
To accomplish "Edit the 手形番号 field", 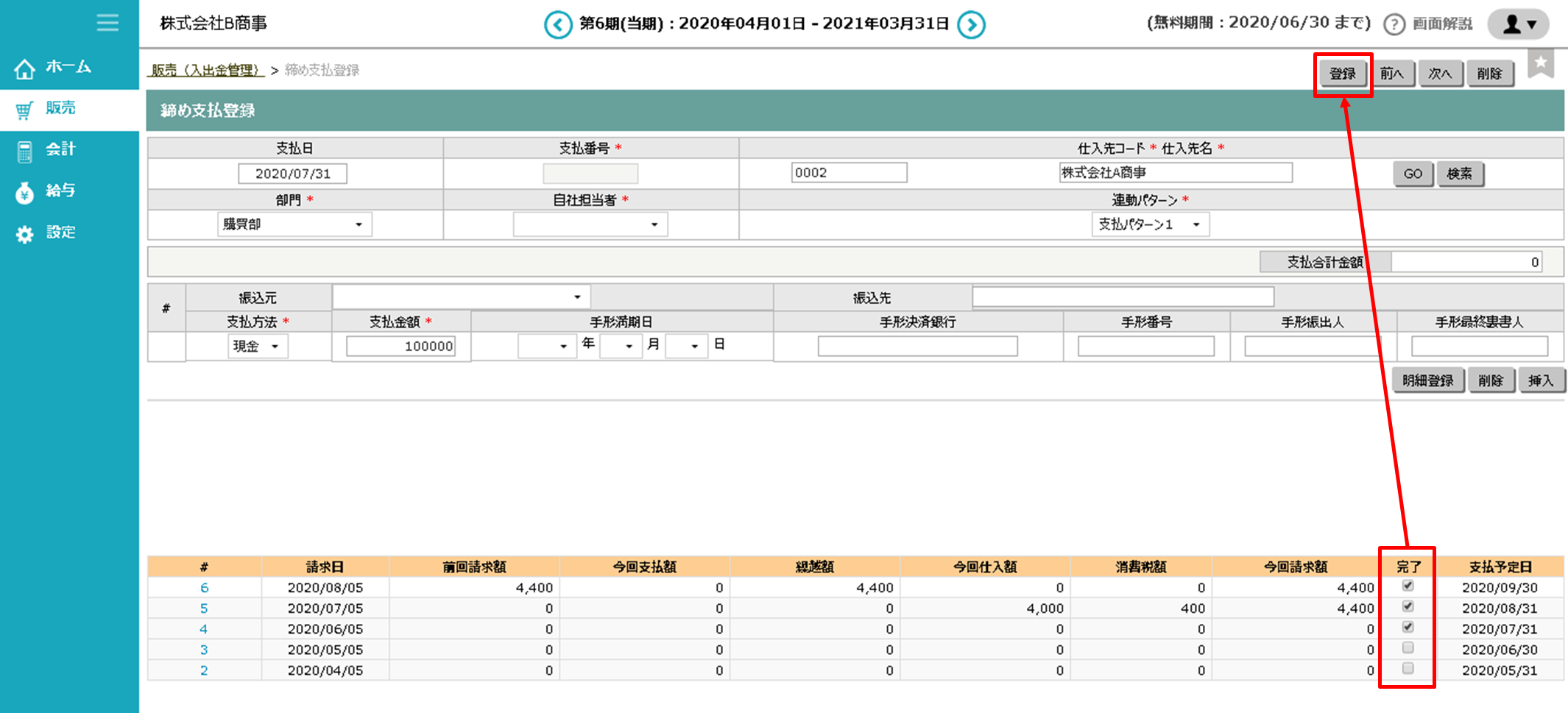I will tap(1145, 347).
